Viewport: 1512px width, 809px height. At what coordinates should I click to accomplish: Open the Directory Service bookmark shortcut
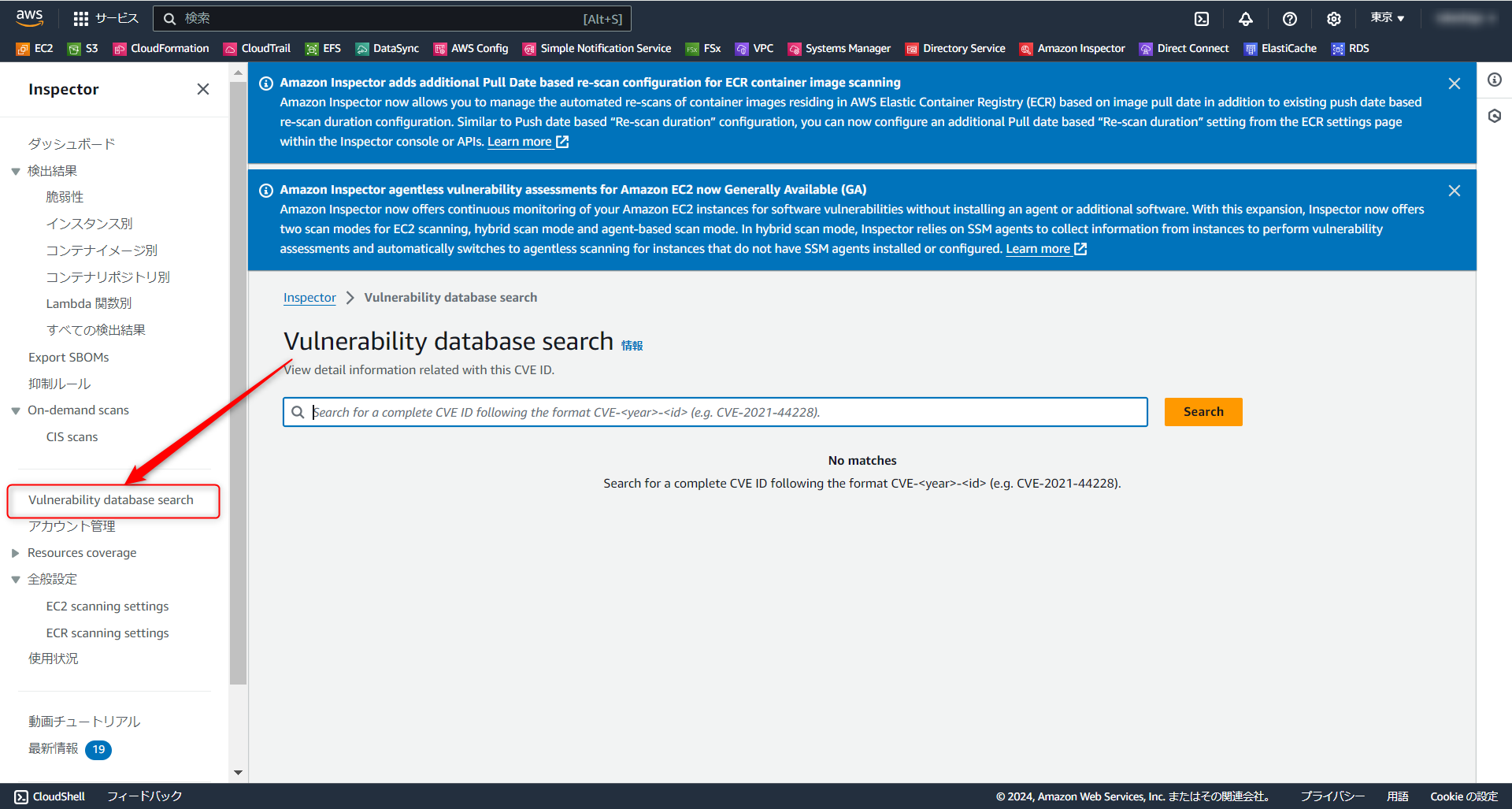point(955,49)
